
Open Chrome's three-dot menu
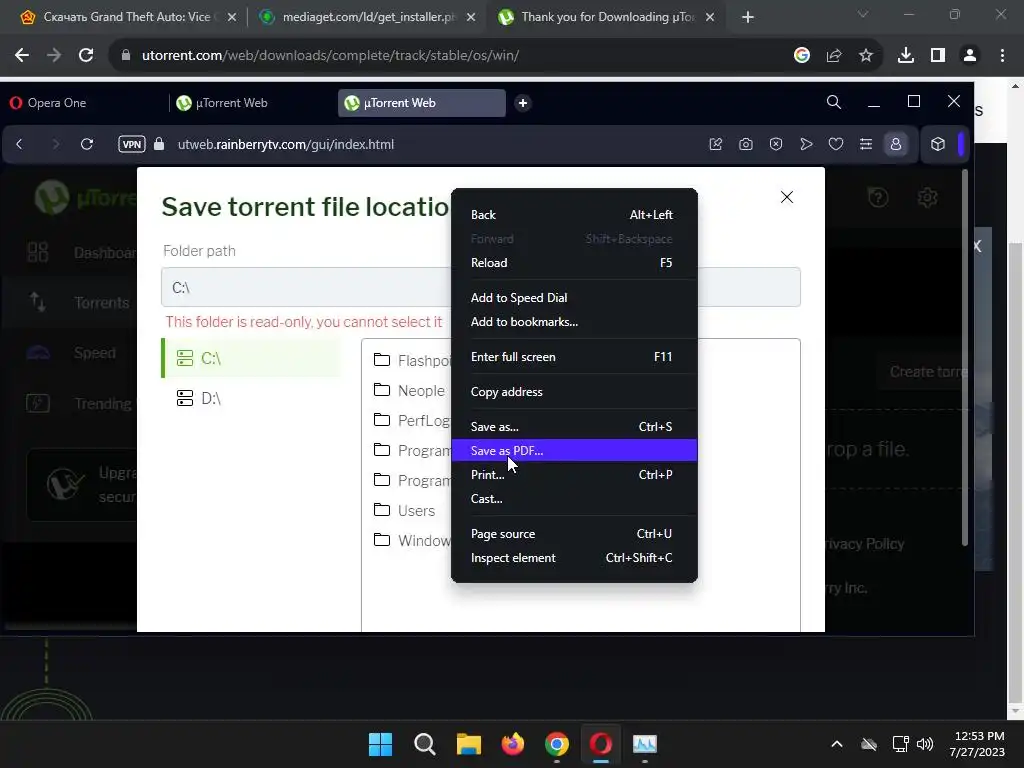(x=1002, y=56)
